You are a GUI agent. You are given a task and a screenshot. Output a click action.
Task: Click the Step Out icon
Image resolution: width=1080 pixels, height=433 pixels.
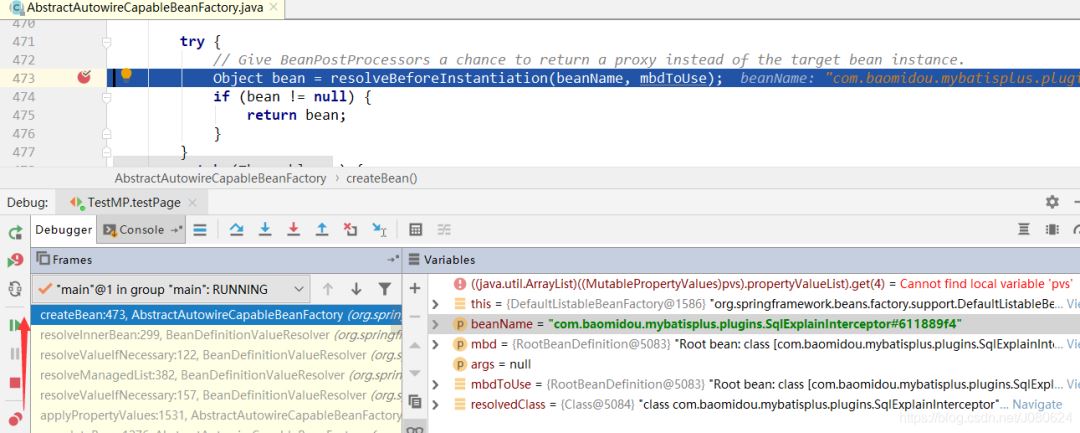click(x=322, y=229)
